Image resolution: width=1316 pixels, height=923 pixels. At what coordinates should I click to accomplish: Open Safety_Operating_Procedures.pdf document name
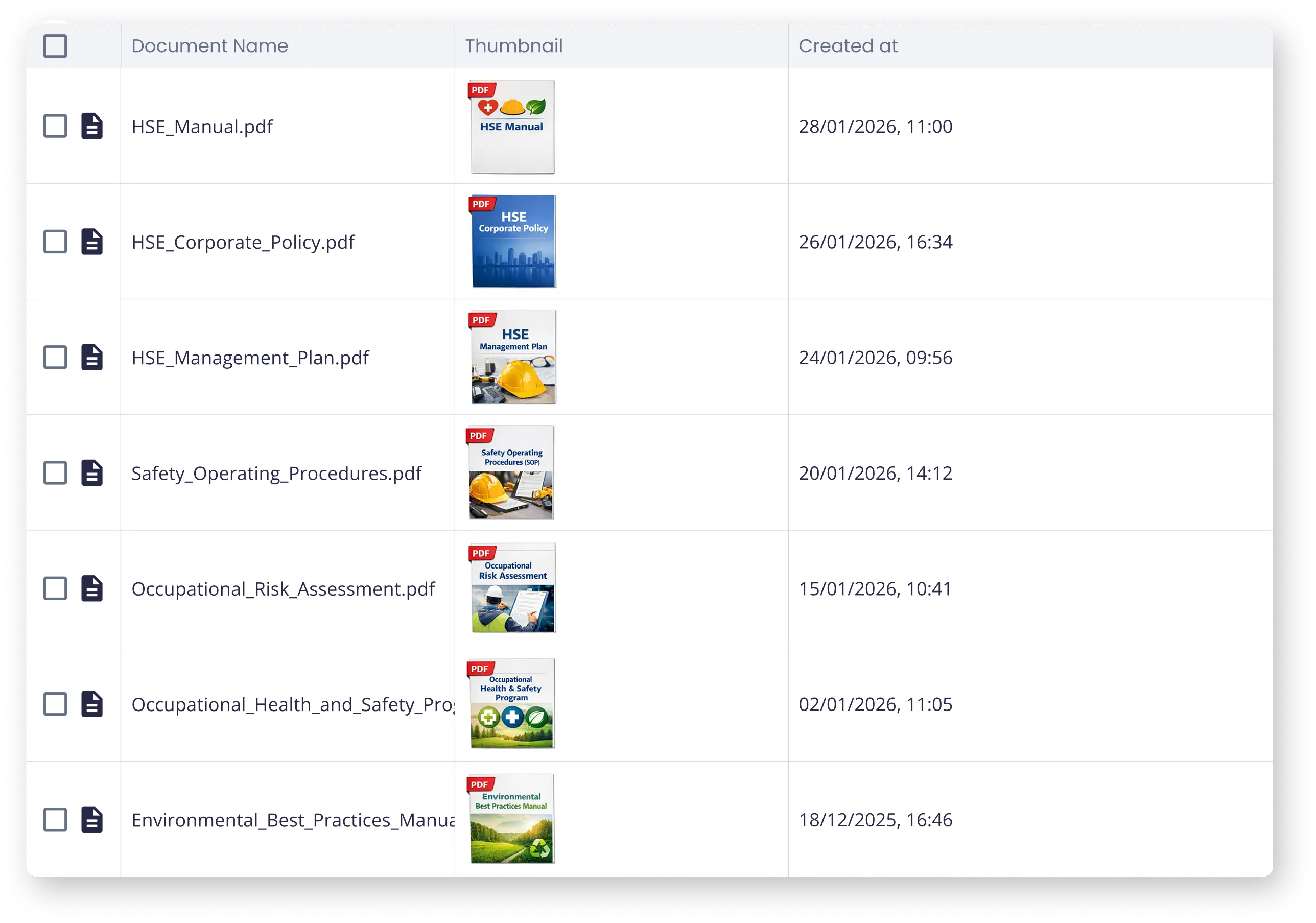click(x=276, y=473)
